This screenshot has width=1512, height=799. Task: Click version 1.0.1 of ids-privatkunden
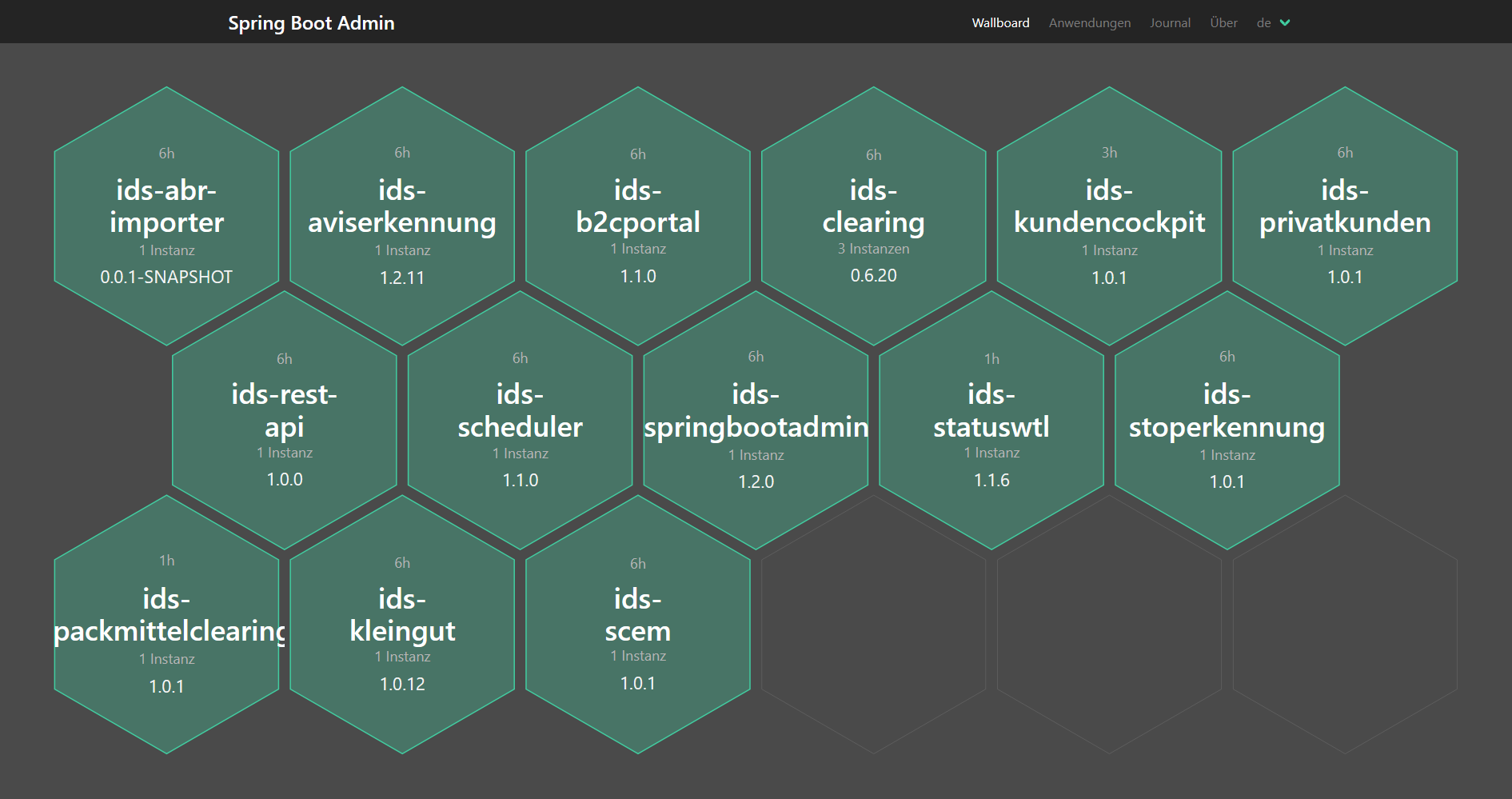(1345, 277)
